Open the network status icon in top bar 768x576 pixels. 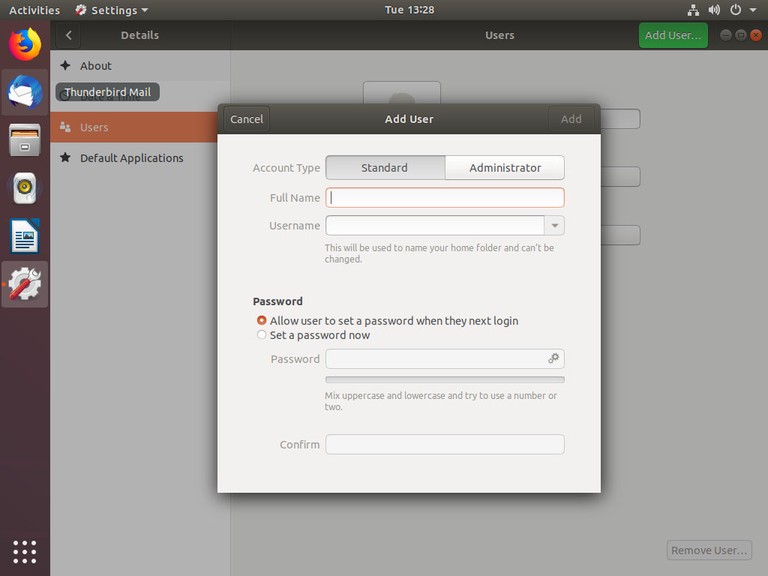[x=693, y=10]
